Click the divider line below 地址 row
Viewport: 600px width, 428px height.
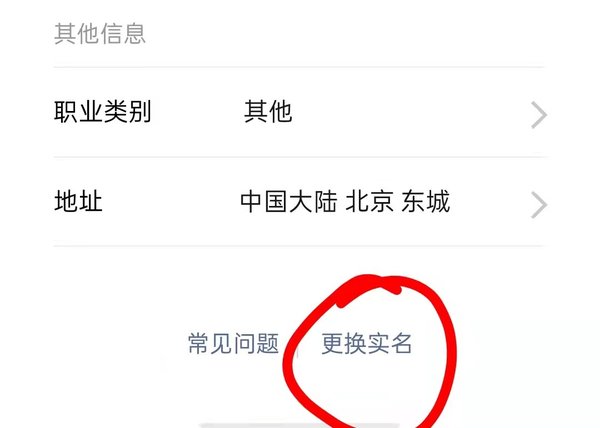pyautogui.click(x=299, y=246)
